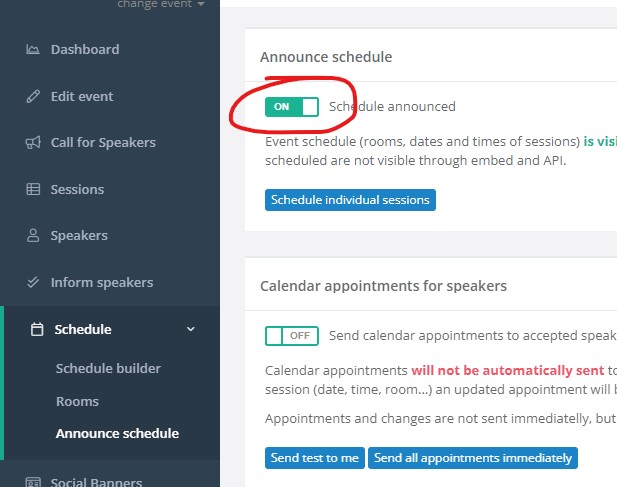Click Schedule individual sessions button
The width and height of the screenshot is (617, 487).
click(x=350, y=200)
